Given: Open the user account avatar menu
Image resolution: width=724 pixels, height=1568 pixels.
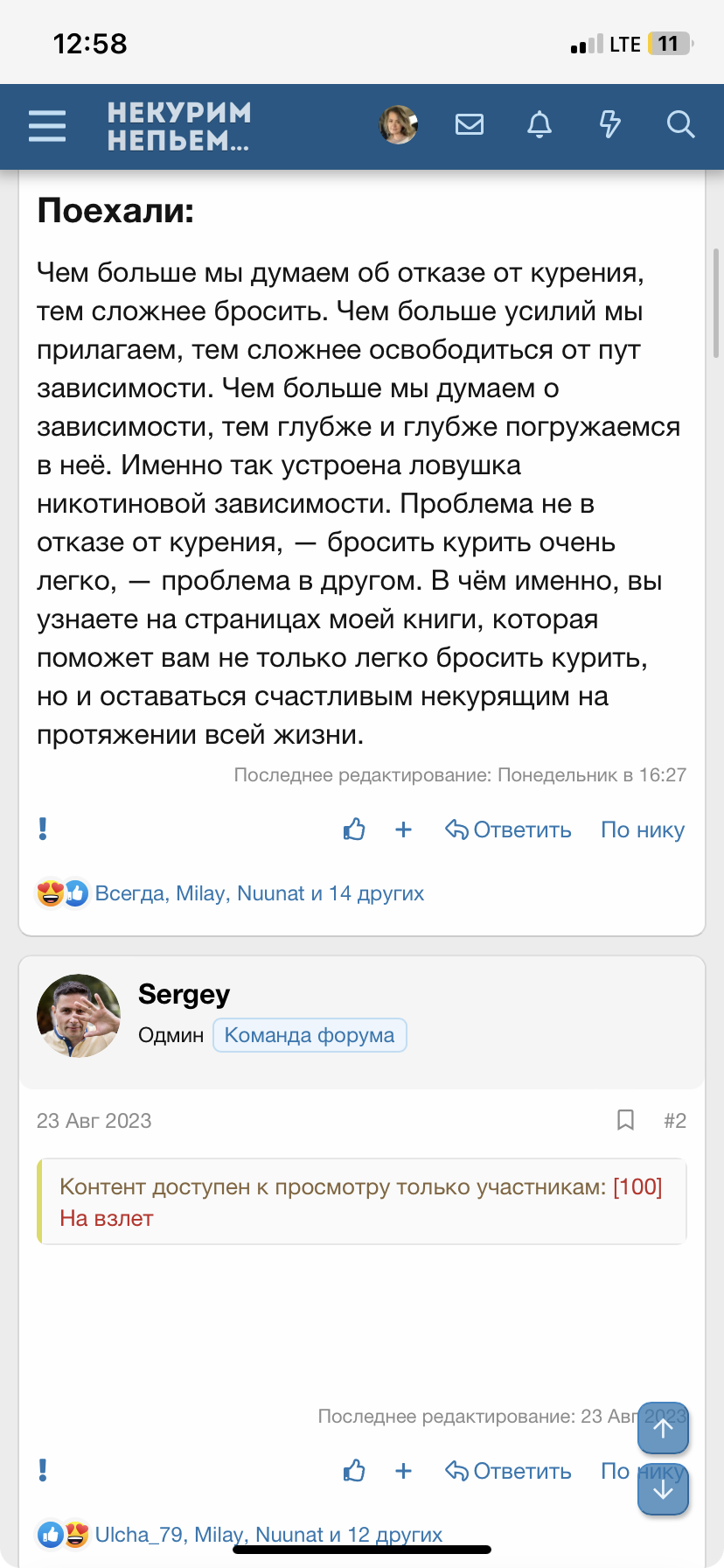Looking at the screenshot, I should [x=398, y=125].
